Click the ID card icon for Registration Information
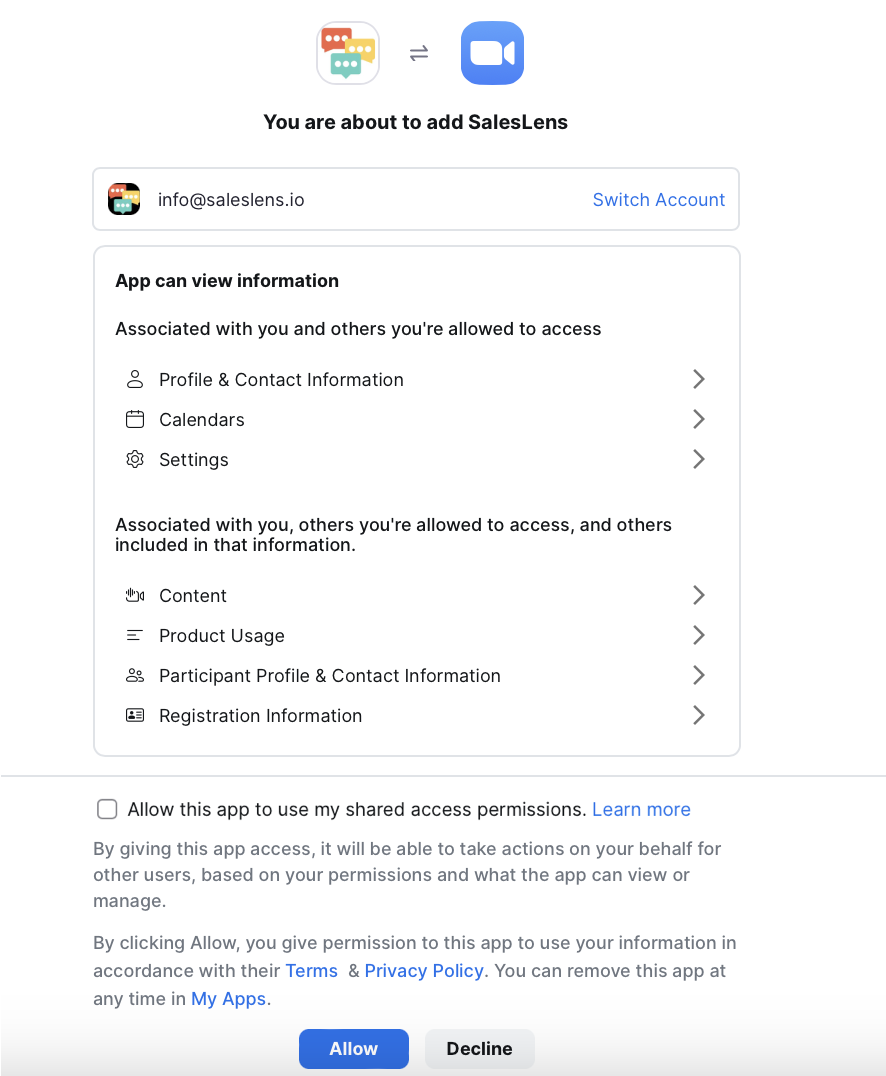Screen dimensions: 886x1076 pos(135,716)
